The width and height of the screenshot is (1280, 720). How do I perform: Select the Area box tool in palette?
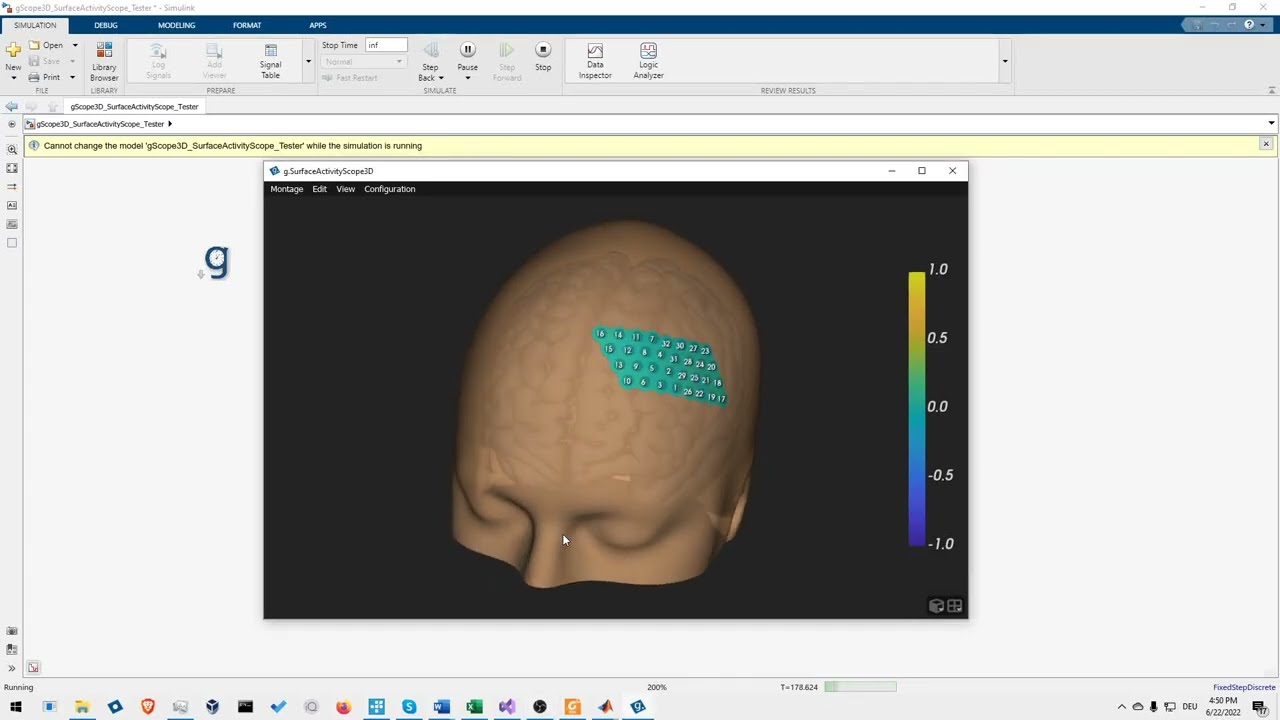(x=12, y=243)
